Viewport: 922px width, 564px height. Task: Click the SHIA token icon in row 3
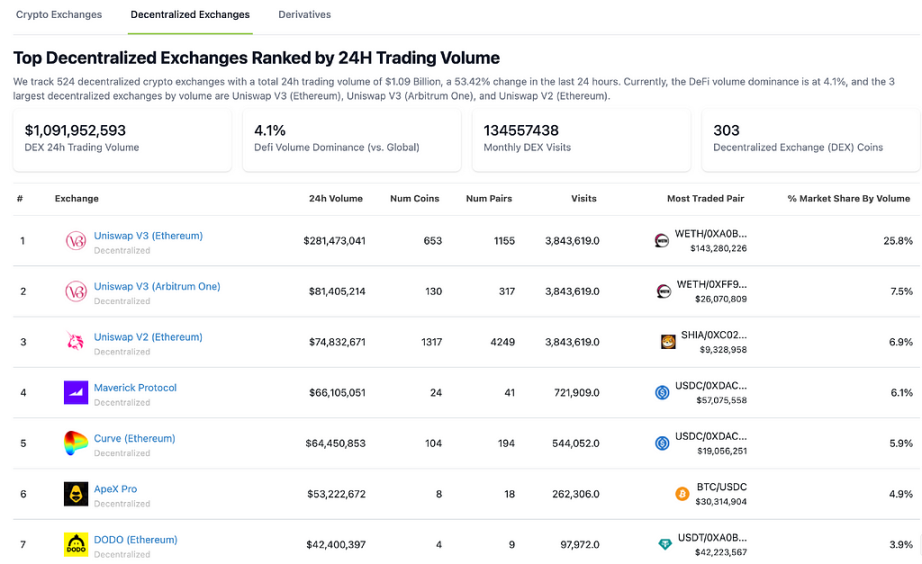click(x=668, y=342)
